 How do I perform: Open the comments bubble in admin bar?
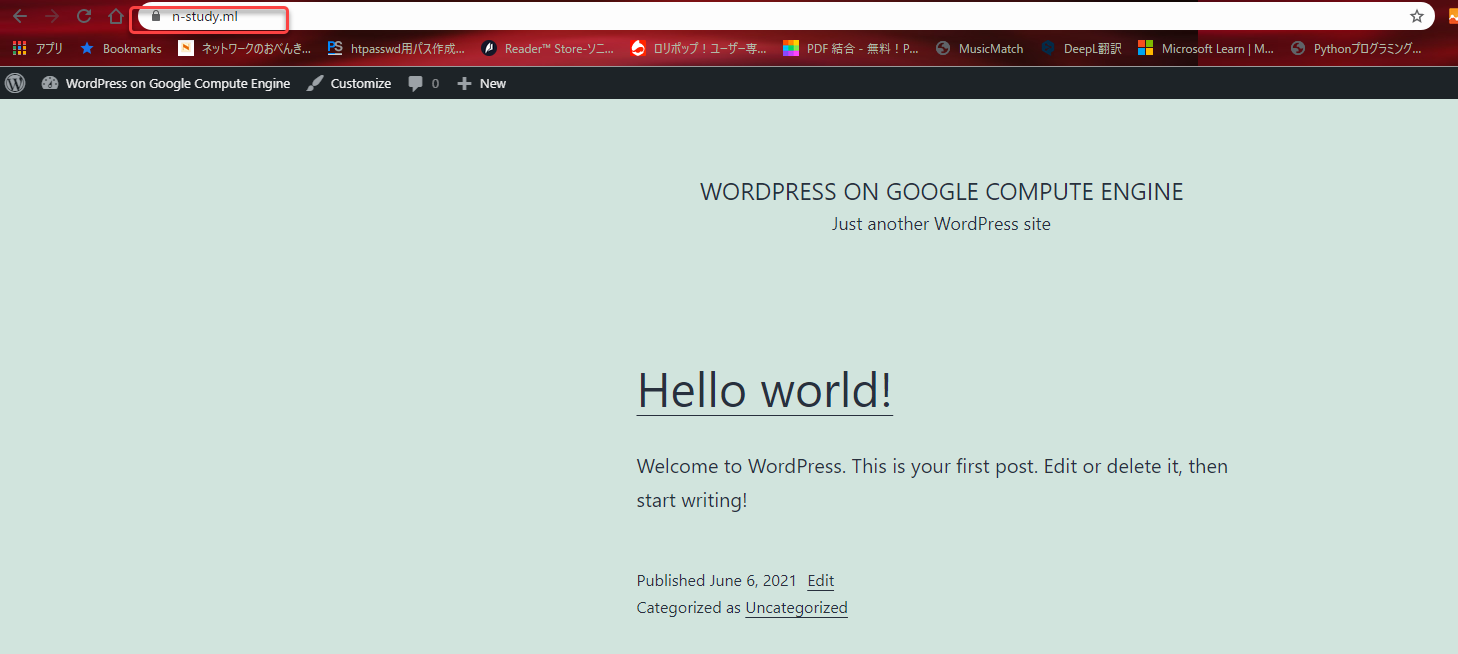tap(423, 84)
